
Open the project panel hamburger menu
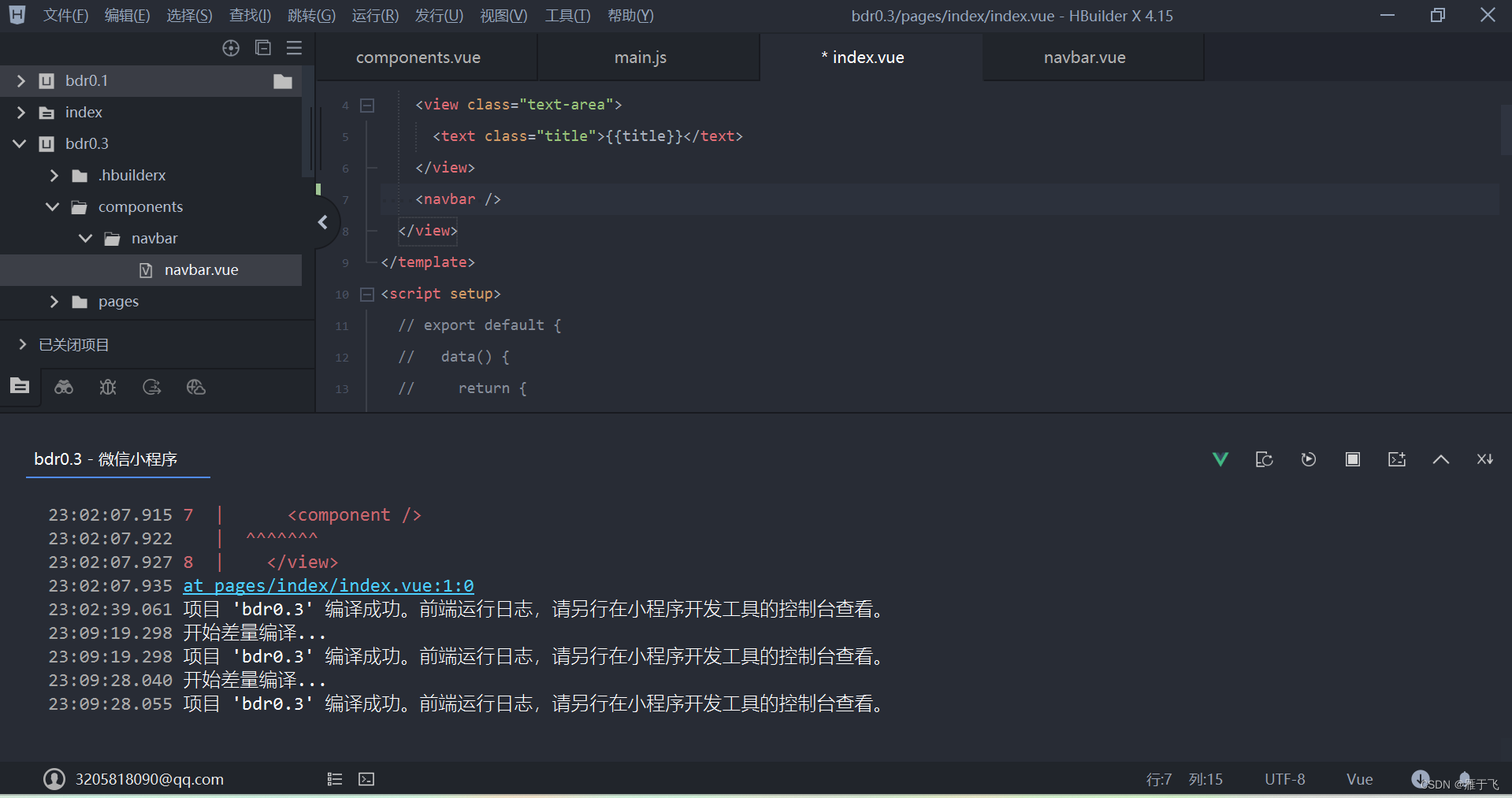click(294, 48)
